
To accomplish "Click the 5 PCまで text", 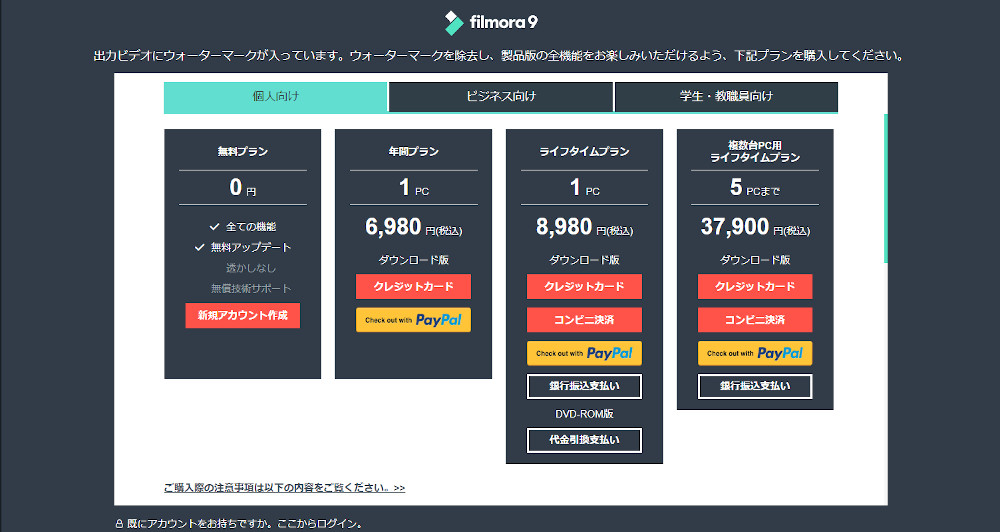I will tap(755, 188).
